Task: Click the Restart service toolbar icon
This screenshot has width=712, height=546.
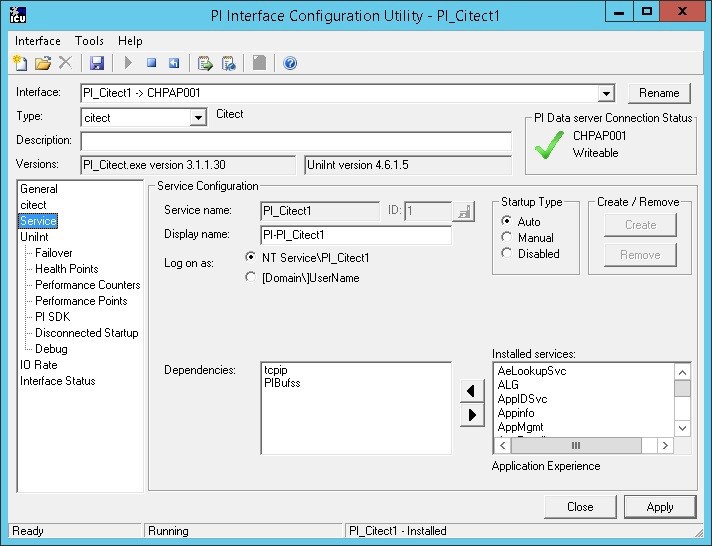Action: coord(174,63)
